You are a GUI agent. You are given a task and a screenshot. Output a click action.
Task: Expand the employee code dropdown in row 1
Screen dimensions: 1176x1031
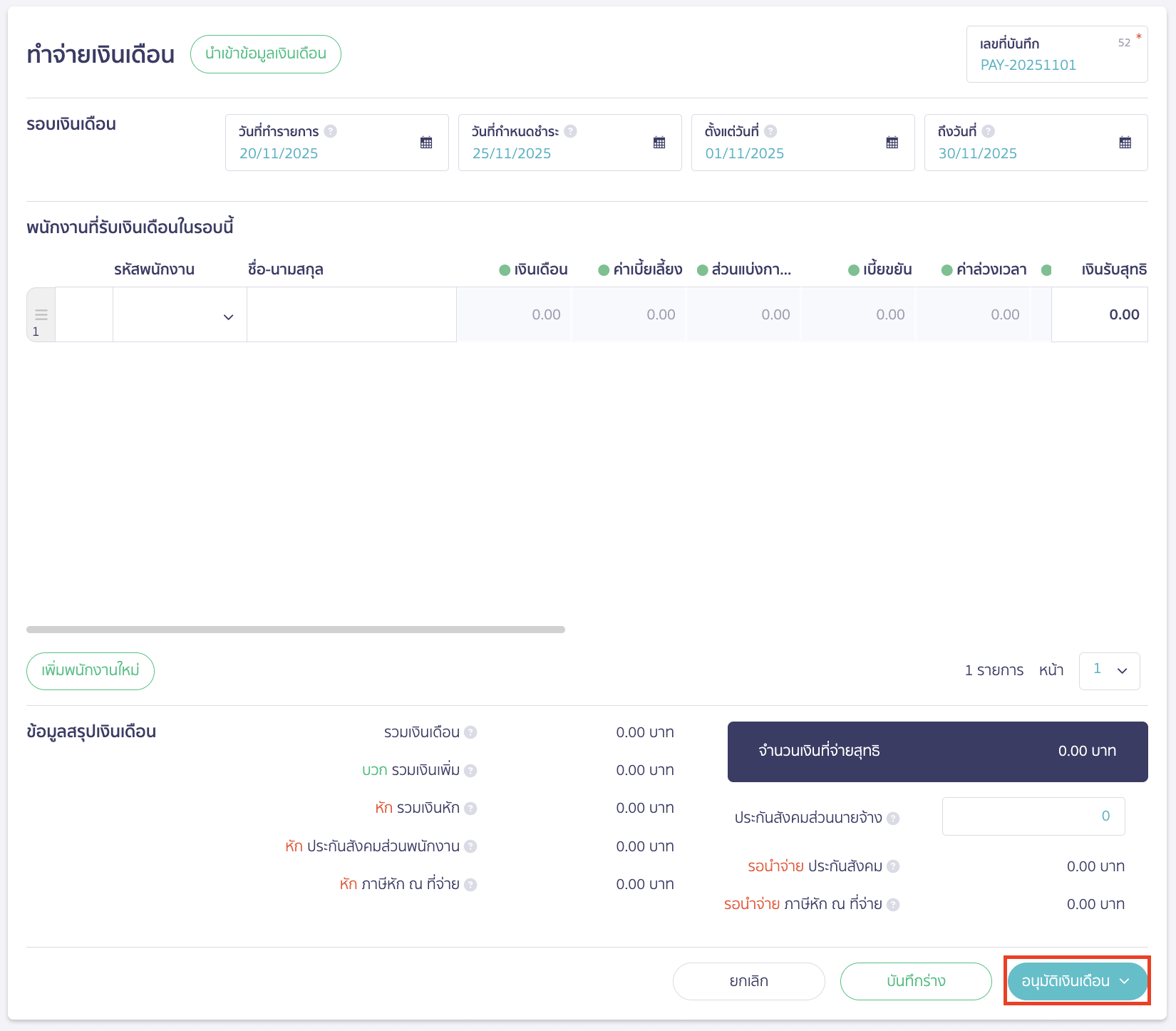click(x=228, y=317)
